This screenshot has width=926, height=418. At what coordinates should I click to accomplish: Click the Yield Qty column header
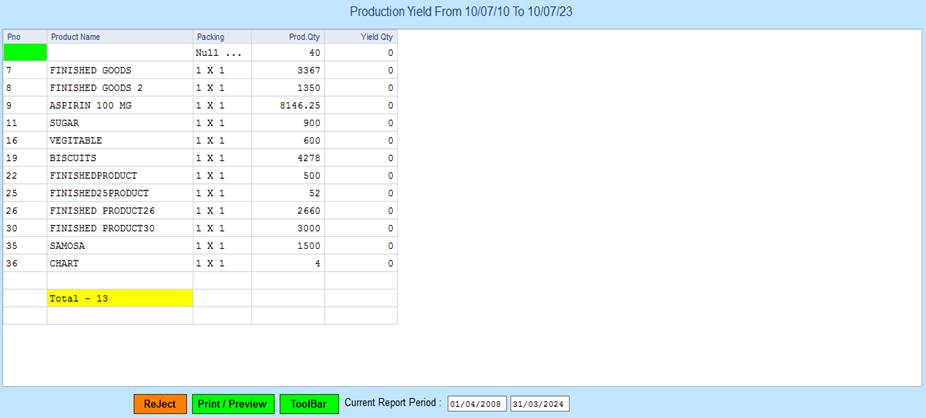click(x=360, y=37)
